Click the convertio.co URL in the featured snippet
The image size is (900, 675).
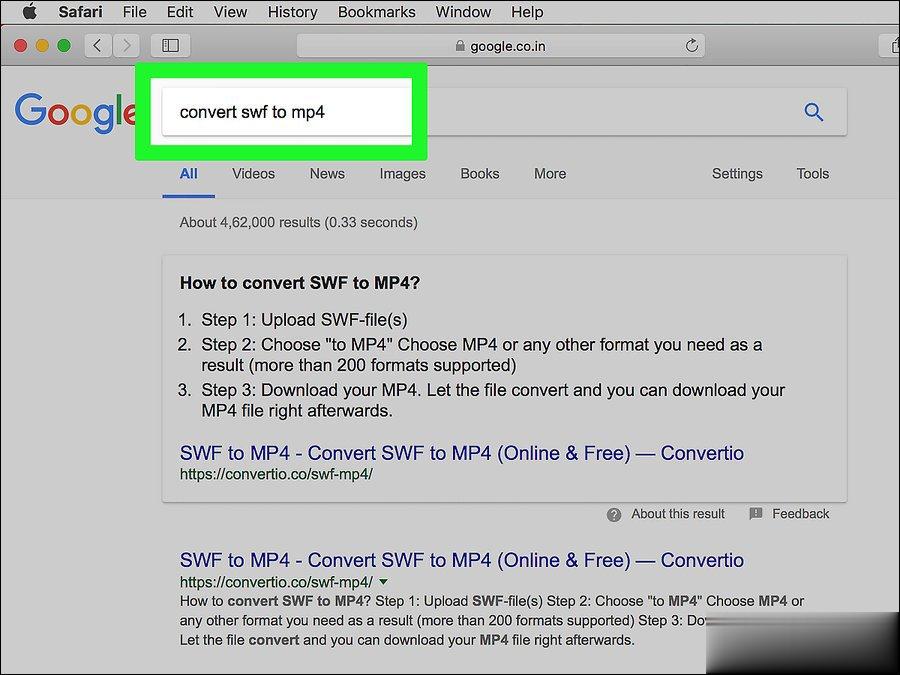[276, 474]
